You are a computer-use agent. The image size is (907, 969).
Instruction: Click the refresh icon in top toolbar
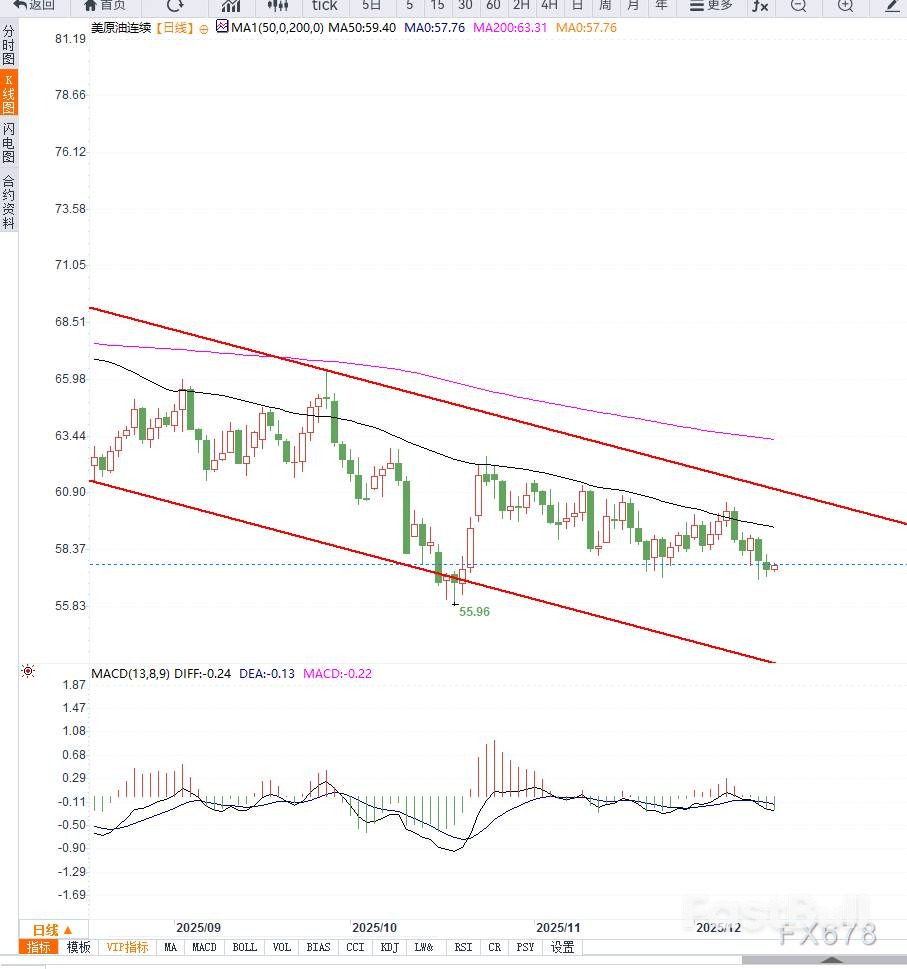click(175, 6)
